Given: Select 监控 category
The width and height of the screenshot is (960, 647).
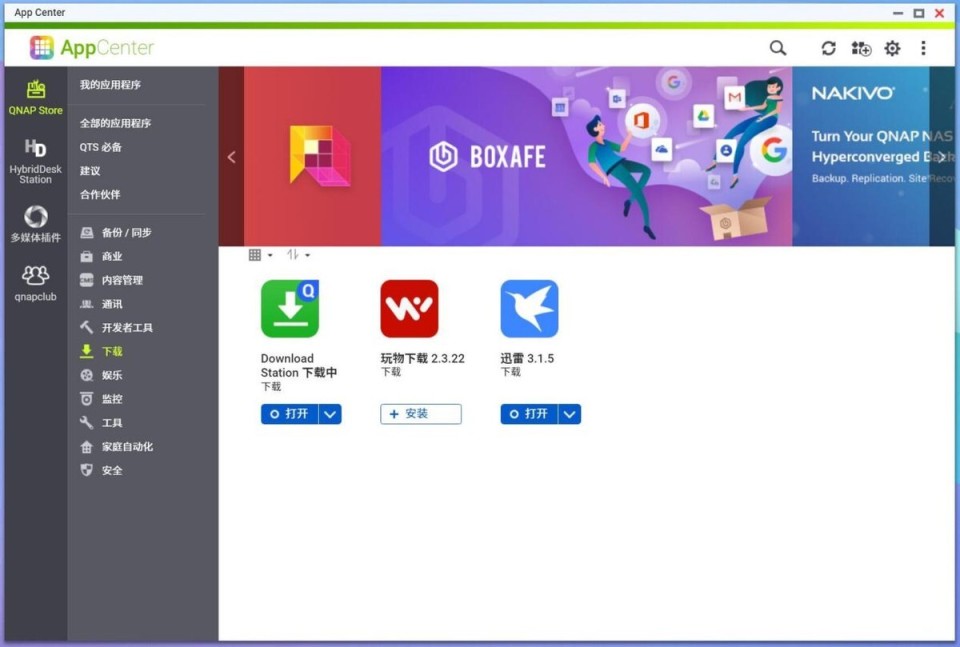Looking at the screenshot, I should 102,399.
